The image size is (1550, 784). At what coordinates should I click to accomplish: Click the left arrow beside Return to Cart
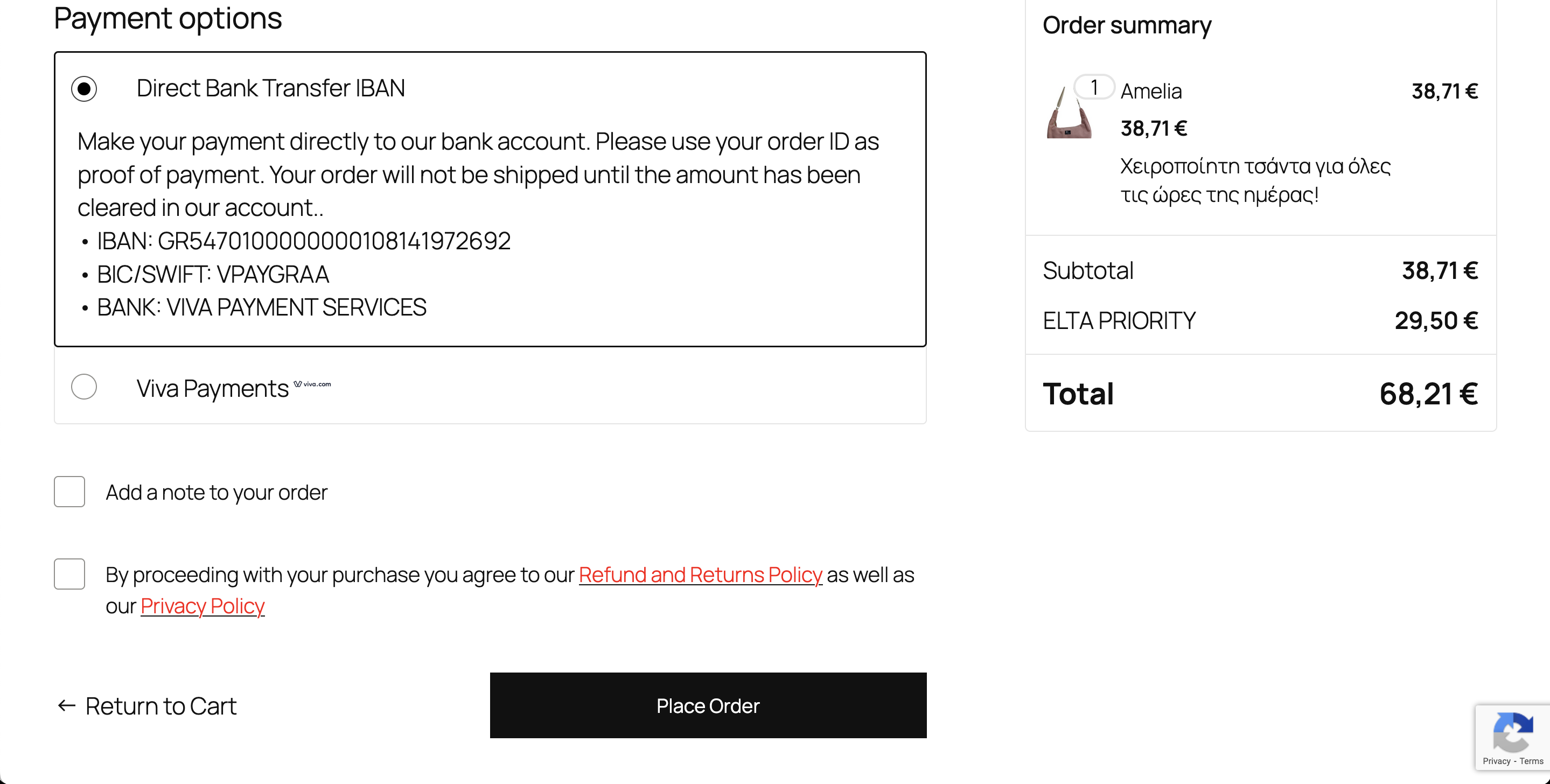[66, 706]
